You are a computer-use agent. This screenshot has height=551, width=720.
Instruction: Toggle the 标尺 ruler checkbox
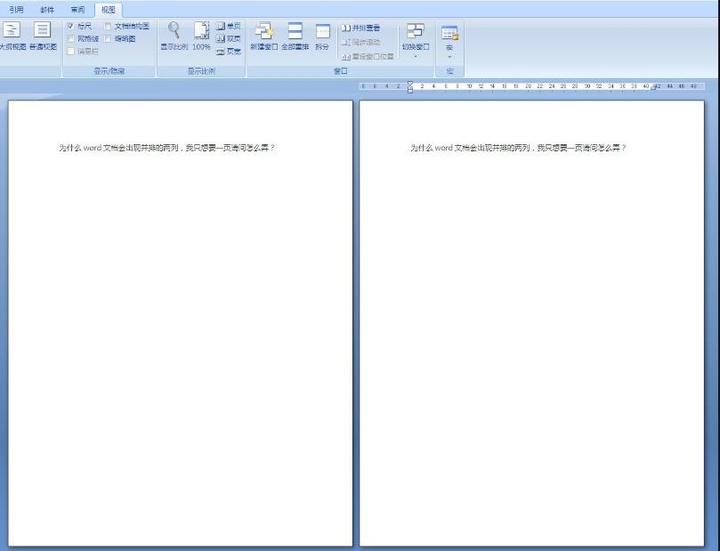71,26
